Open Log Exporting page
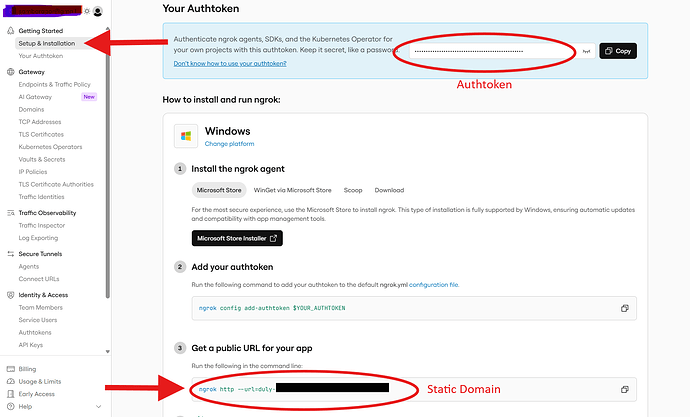Viewport: 690px width, 417px height. [38, 238]
